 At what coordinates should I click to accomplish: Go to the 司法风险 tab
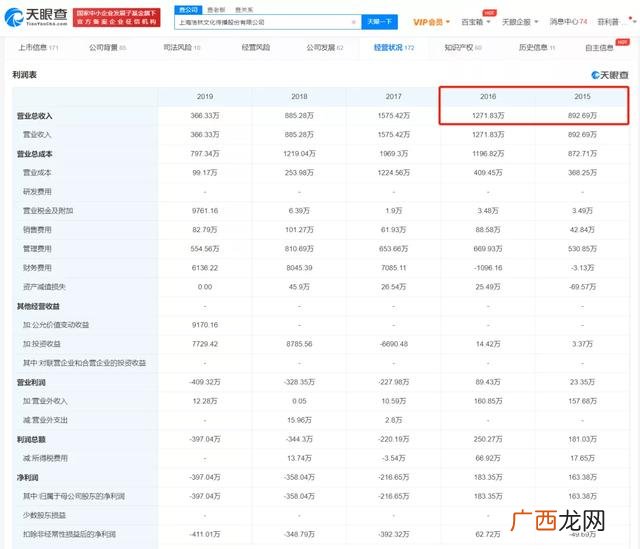click(x=182, y=48)
